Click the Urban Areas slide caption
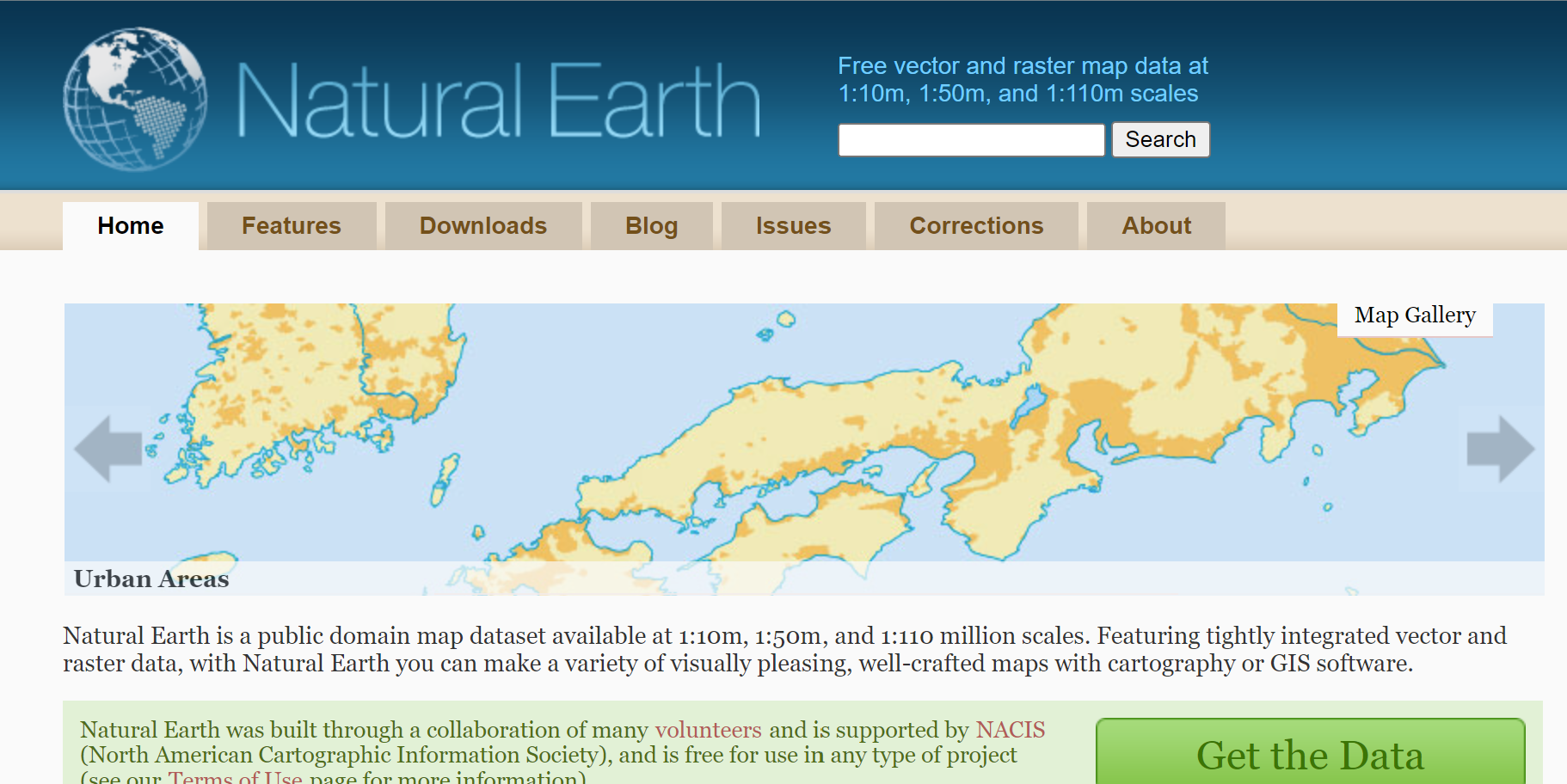The image size is (1567, 784). (151, 579)
